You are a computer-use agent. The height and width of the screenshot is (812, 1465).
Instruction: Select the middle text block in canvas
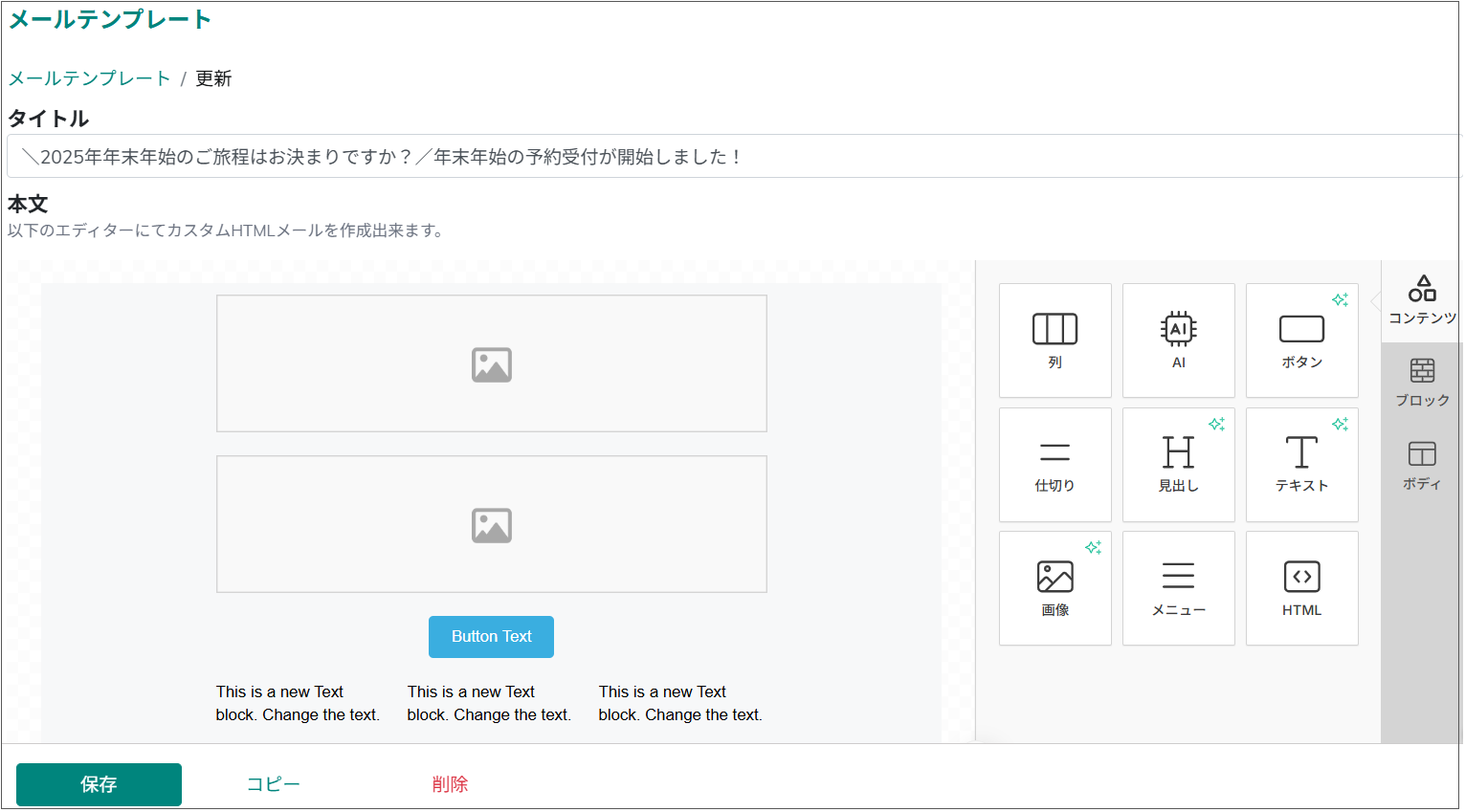pyautogui.click(x=491, y=703)
